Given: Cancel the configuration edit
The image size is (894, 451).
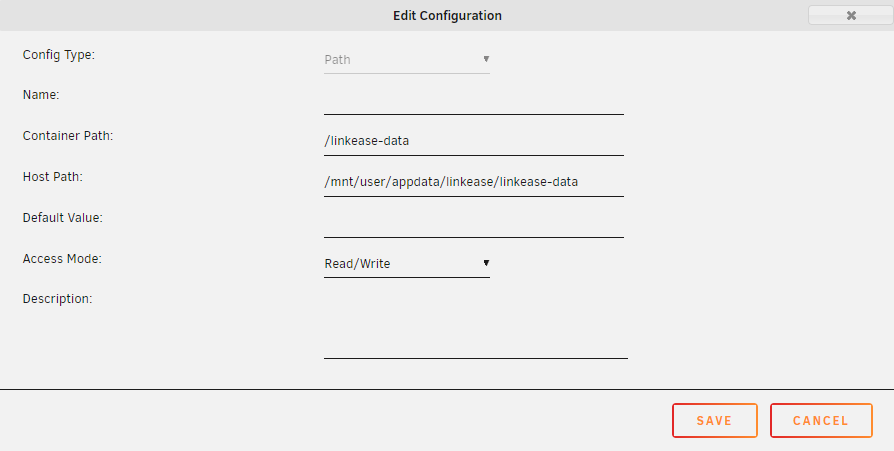Looking at the screenshot, I should click(x=821, y=421).
